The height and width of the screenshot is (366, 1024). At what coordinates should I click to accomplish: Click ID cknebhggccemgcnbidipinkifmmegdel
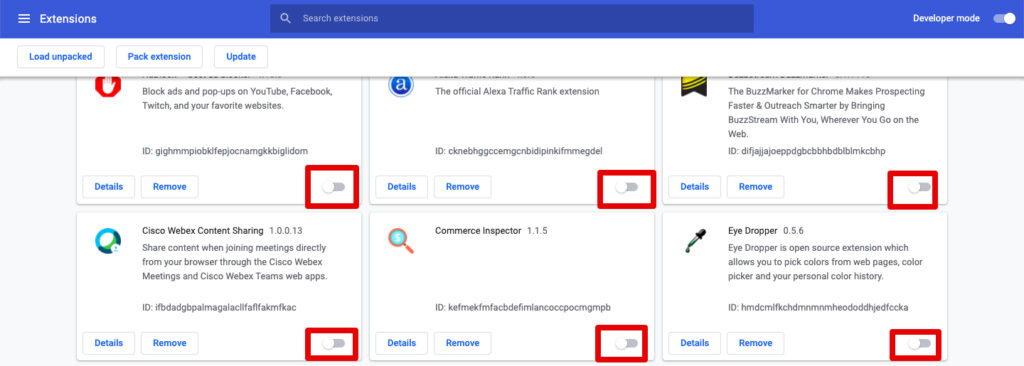click(519, 151)
